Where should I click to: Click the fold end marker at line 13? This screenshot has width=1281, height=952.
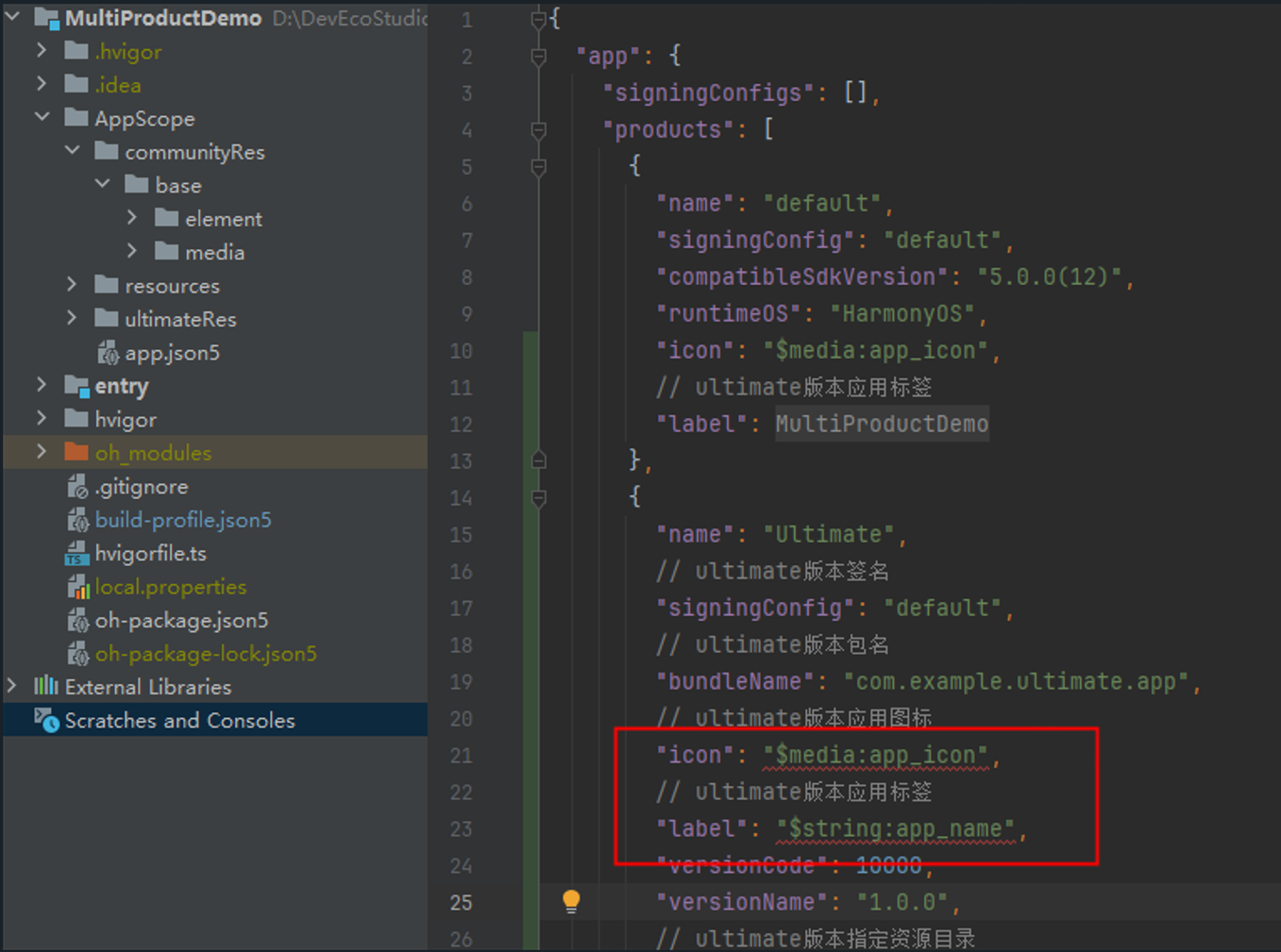[x=539, y=460]
